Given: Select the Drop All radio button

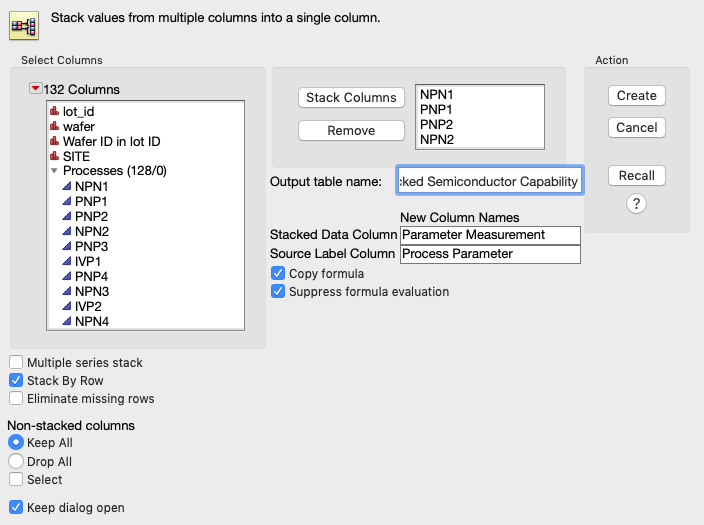Looking at the screenshot, I should (x=16, y=462).
